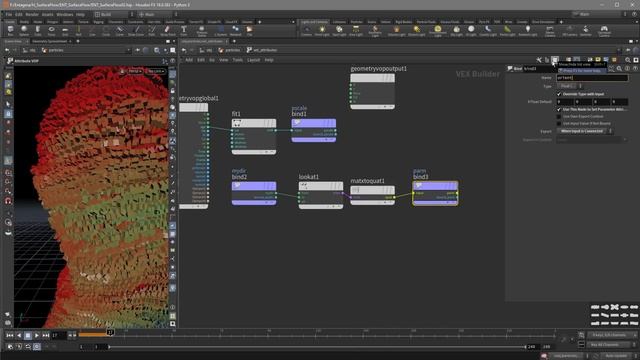The image size is (640, 360).
Task: Click the parameter pane info icon
Action: point(627,69)
